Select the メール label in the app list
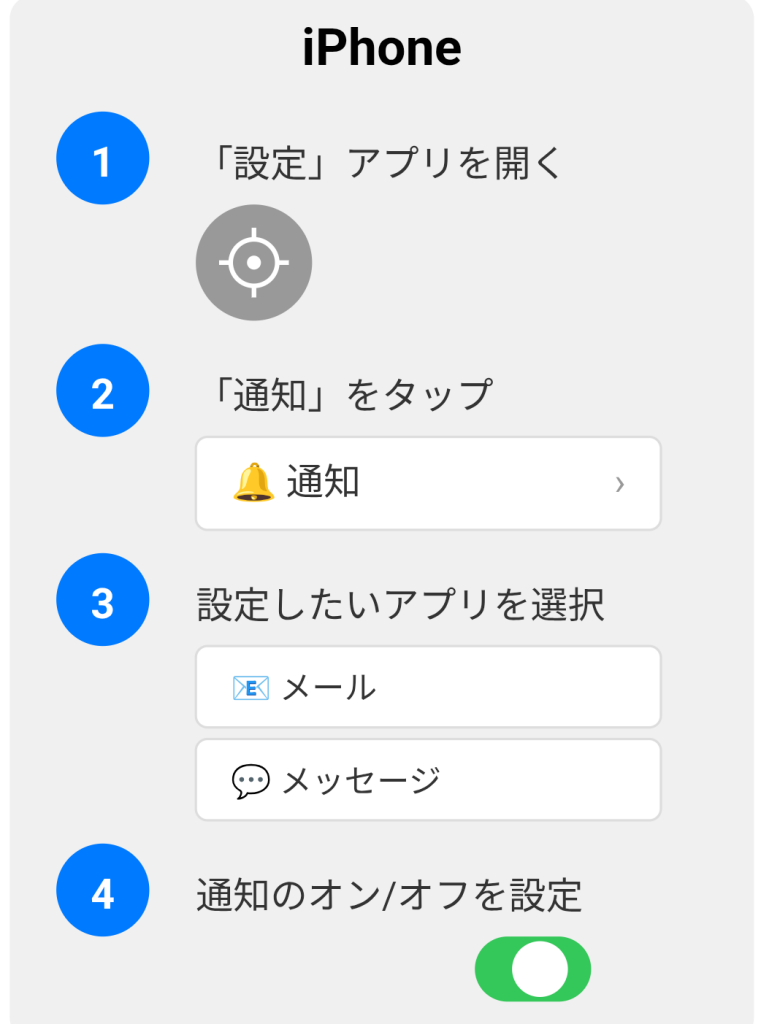Viewport: 761px width, 1024px height. 329,688
